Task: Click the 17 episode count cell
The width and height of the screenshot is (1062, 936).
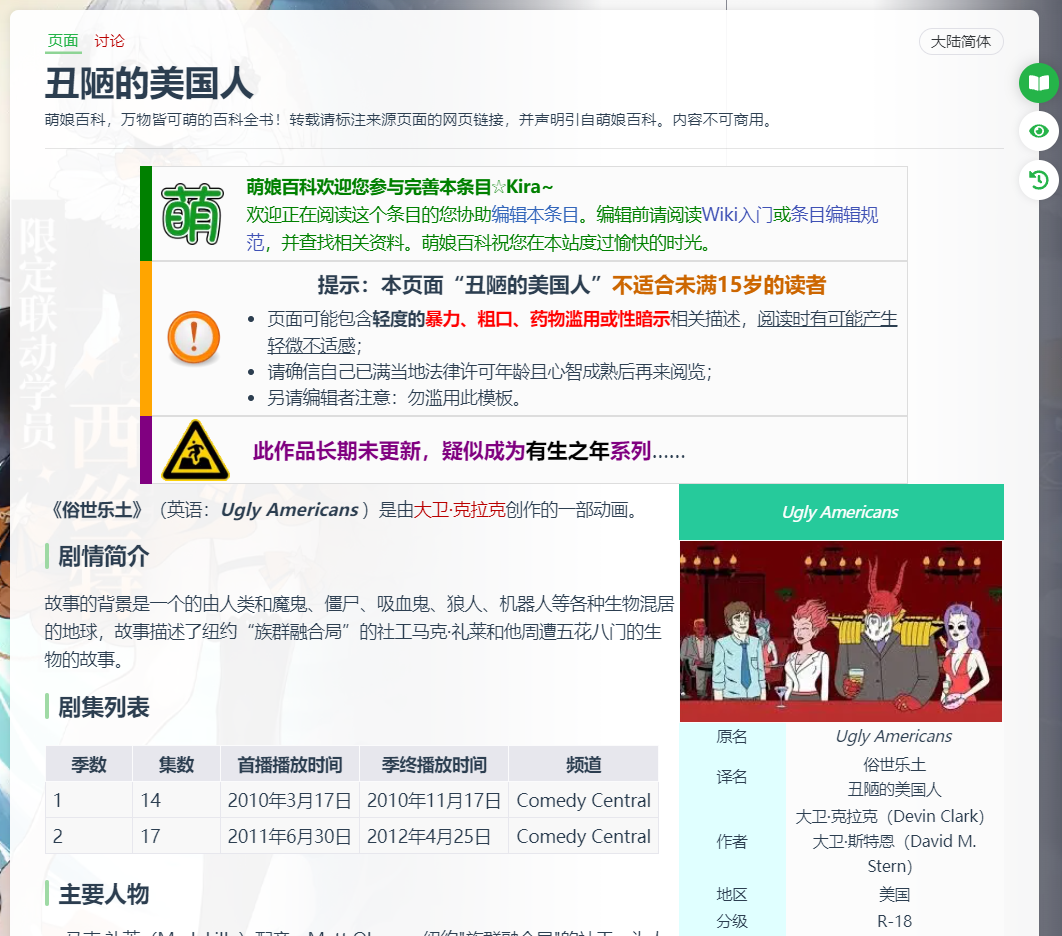Action: pos(176,836)
